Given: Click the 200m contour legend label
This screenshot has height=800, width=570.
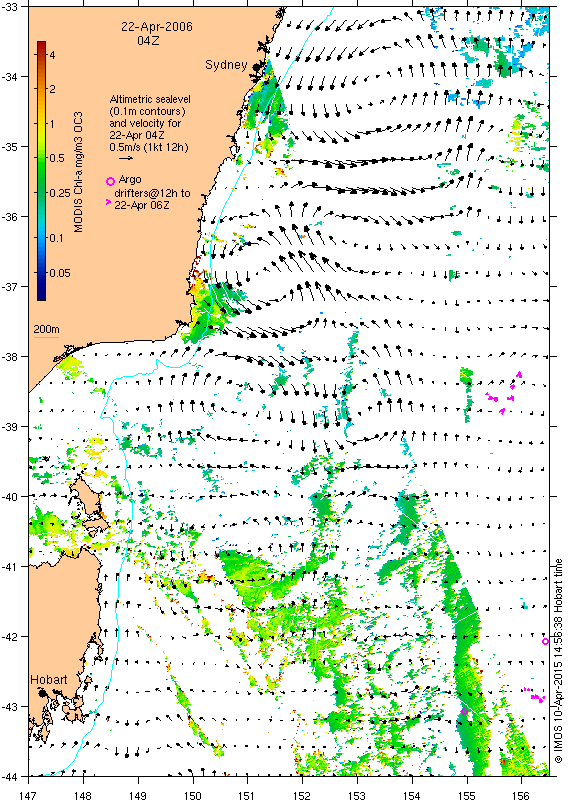Looking at the screenshot, I should click(46, 329).
